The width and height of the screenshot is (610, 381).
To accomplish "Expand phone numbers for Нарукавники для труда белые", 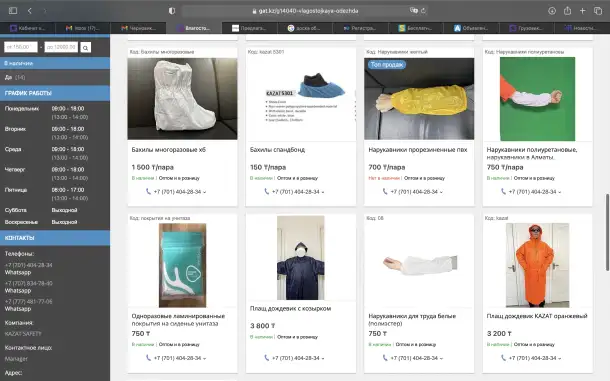I will coord(441,358).
